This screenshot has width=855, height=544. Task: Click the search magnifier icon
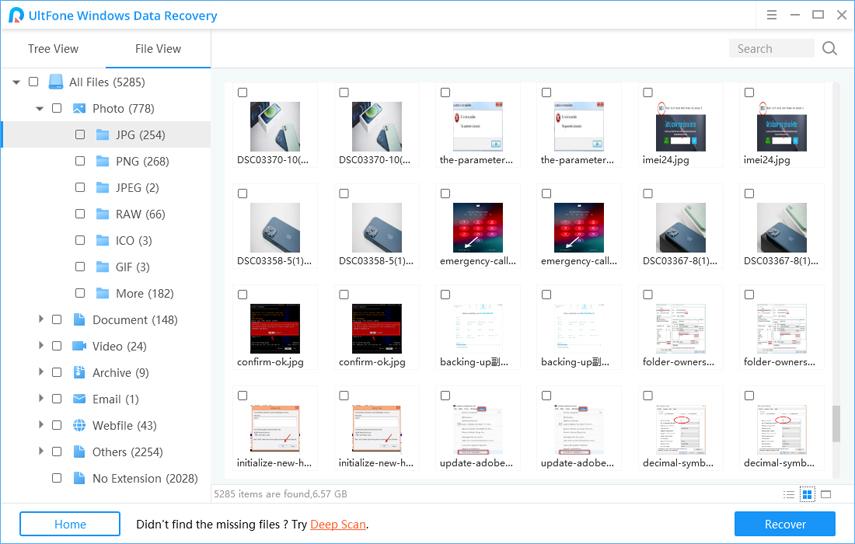pyautogui.click(x=829, y=49)
